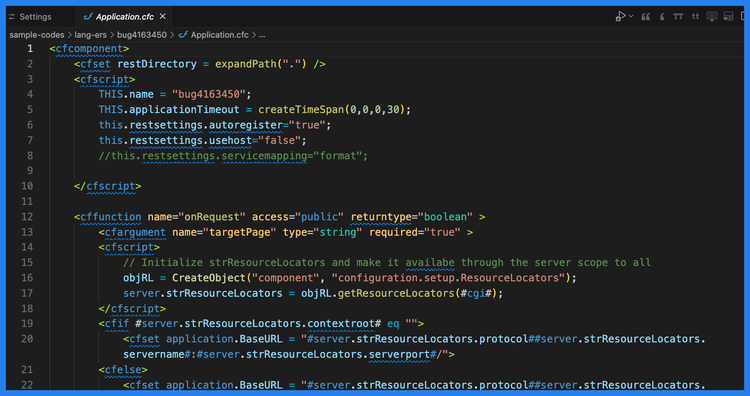Click the restDirectory variable name
The width and height of the screenshot is (750, 396).
click(x=157, y=64)
